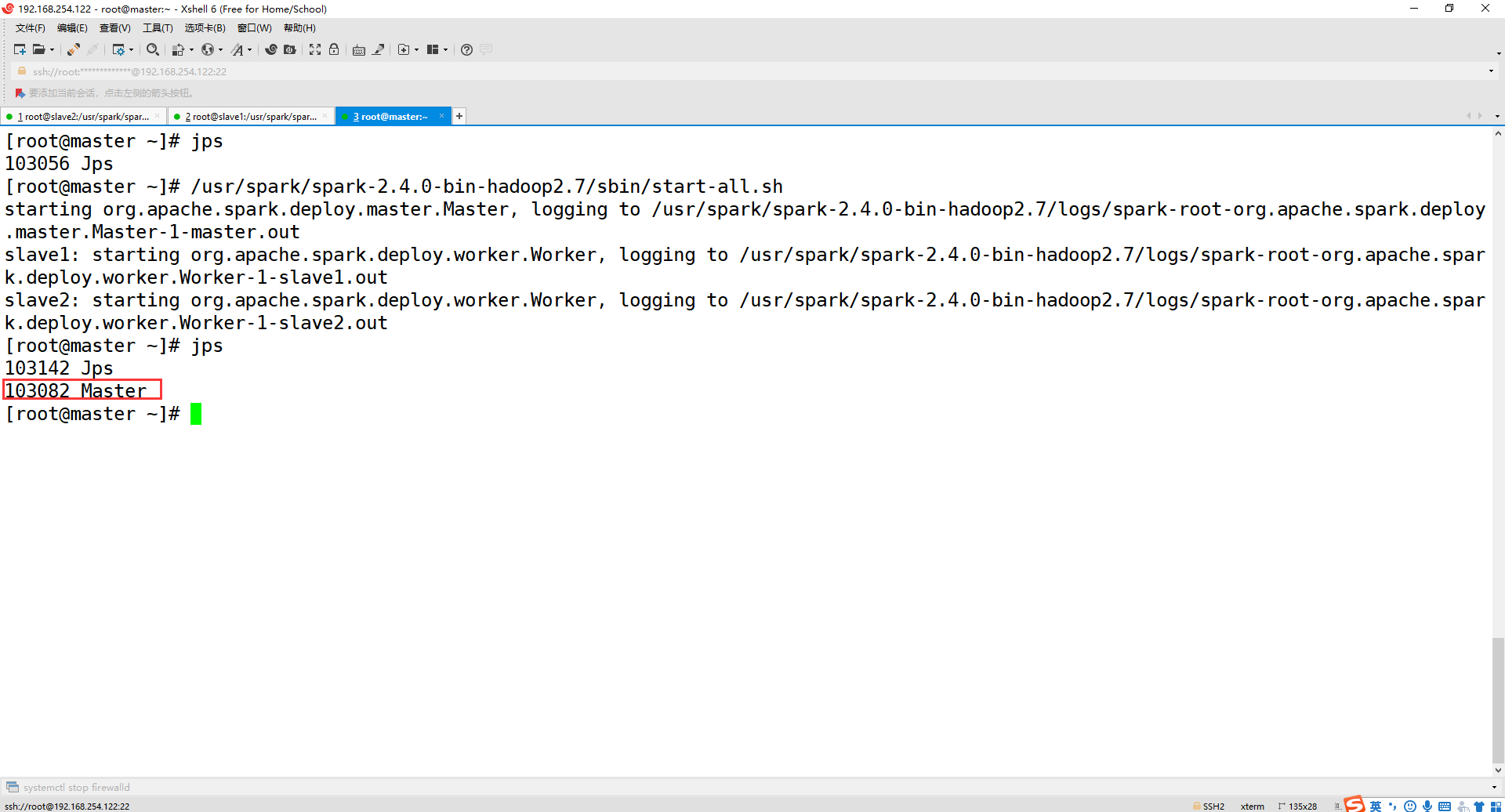Click the Find magnifier icon
Screen dimensions: 1505x812
(x=153, y=49)
